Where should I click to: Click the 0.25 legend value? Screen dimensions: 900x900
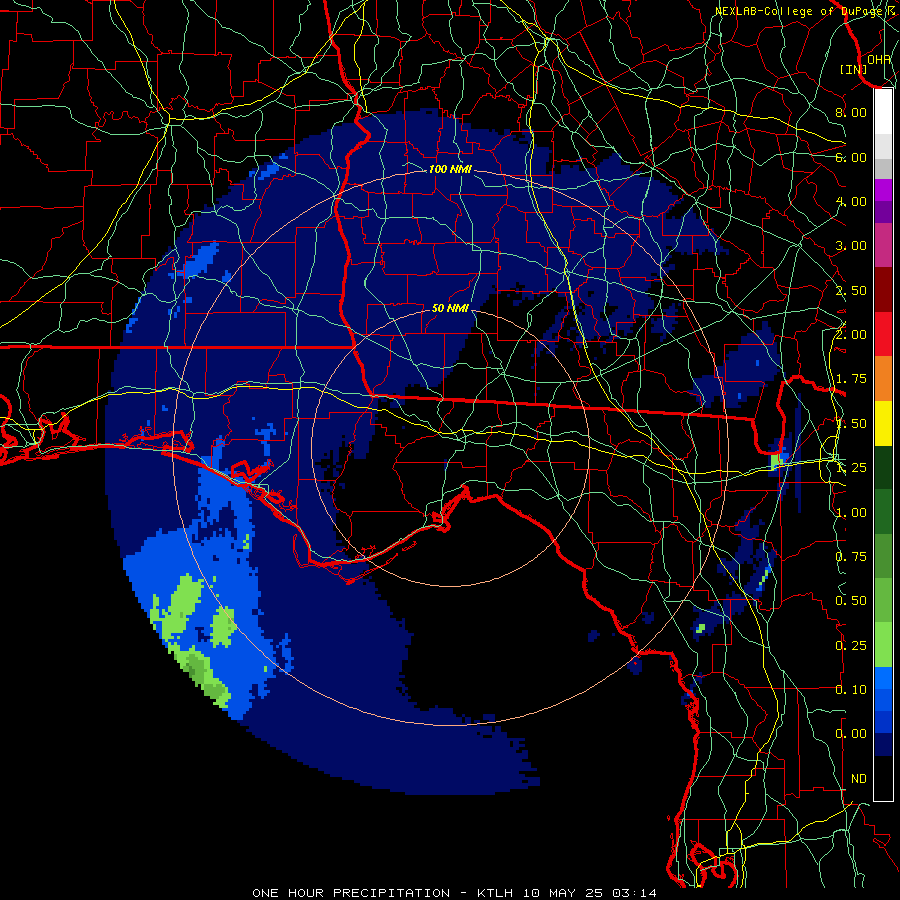coord(851,646)
